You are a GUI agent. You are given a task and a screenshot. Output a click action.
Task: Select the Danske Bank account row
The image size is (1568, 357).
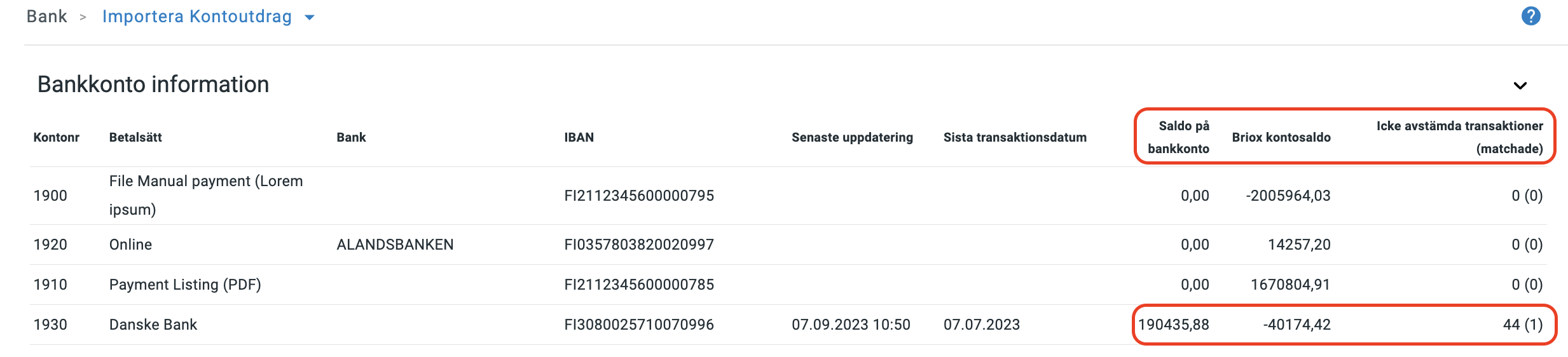(153, 325)
